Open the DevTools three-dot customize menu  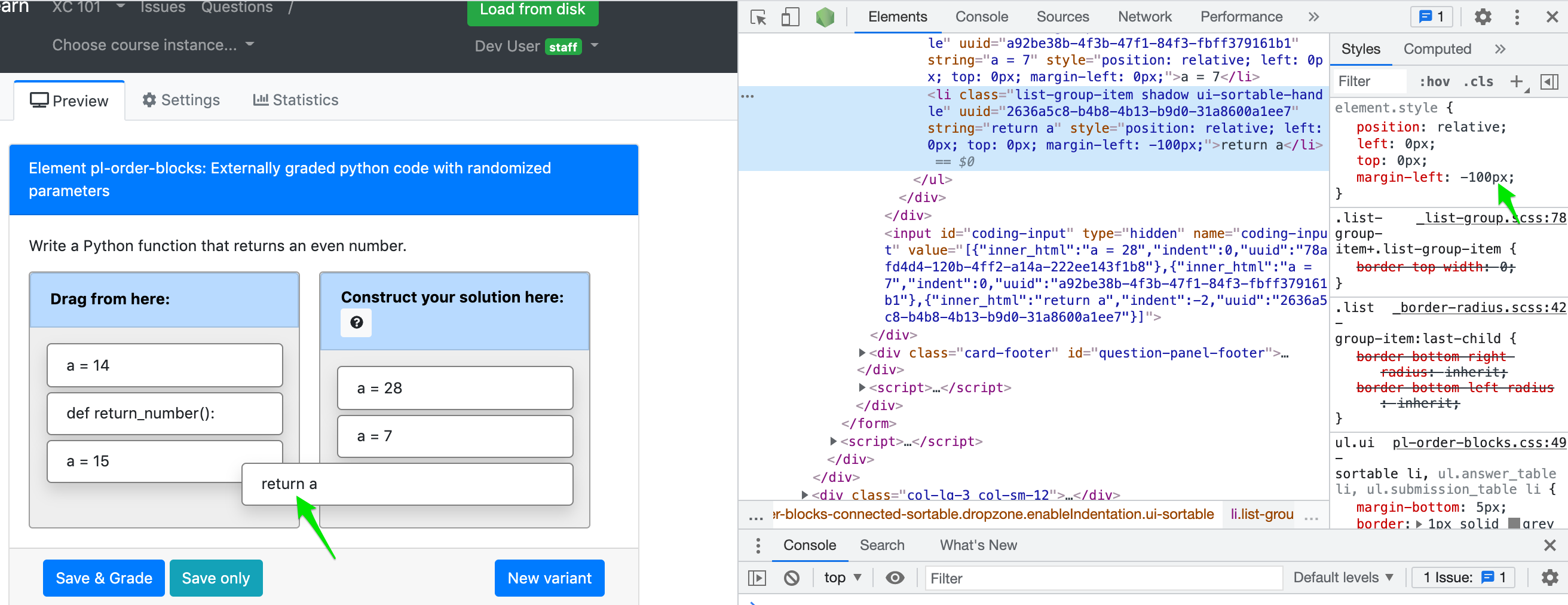click(x=1517, y=17)
